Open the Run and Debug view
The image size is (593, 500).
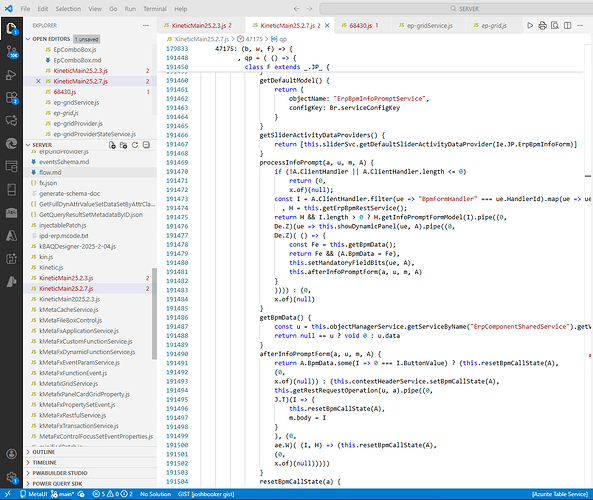[x=11, y=75]
